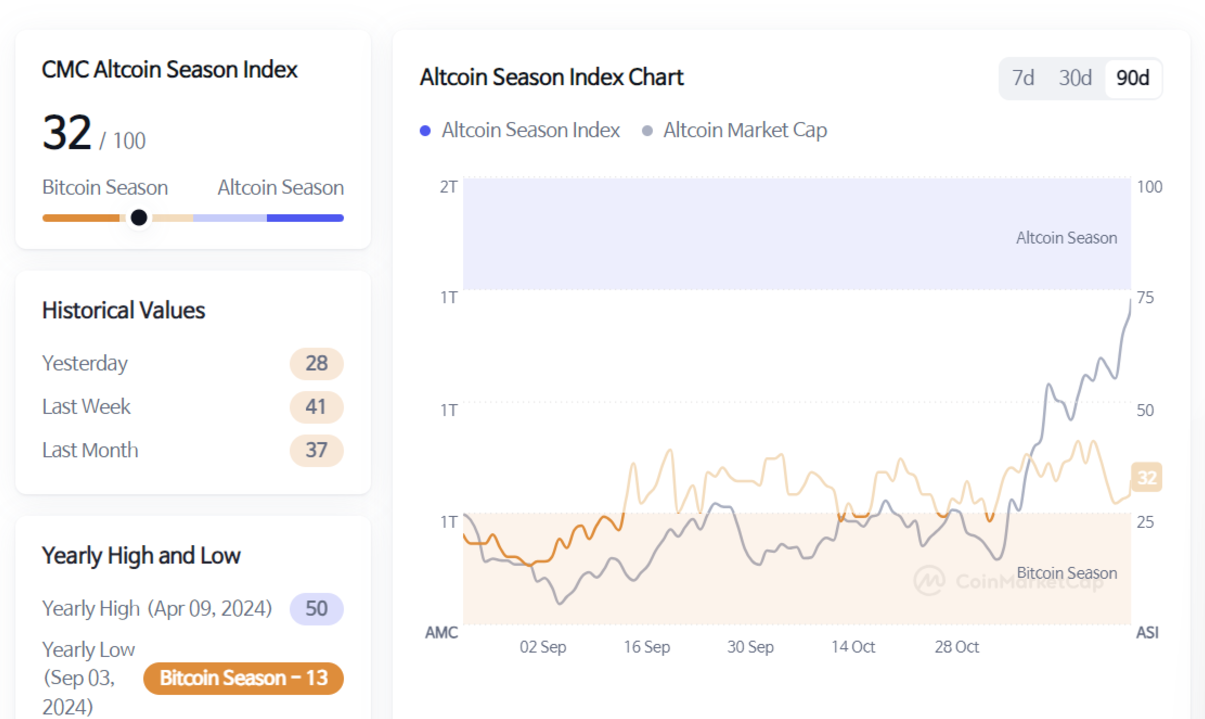The height and width of the screenshot is (719, 1205).
Task: Switch chart range to 7d
Action: pyautogui.click(x=1023, y=78)
